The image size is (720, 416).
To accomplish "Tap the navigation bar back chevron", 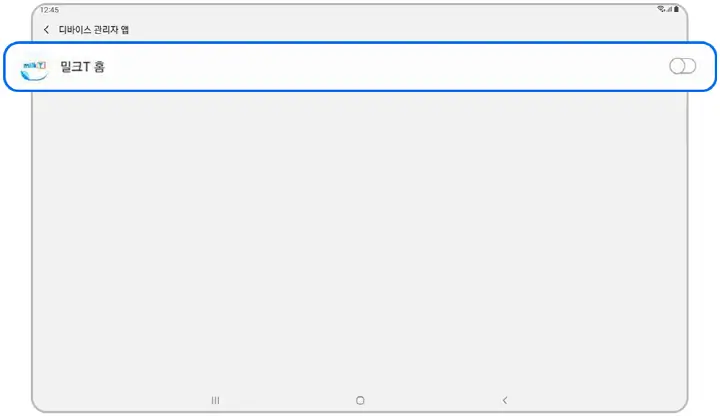I will pyautogui.click(x=505, y=400).
